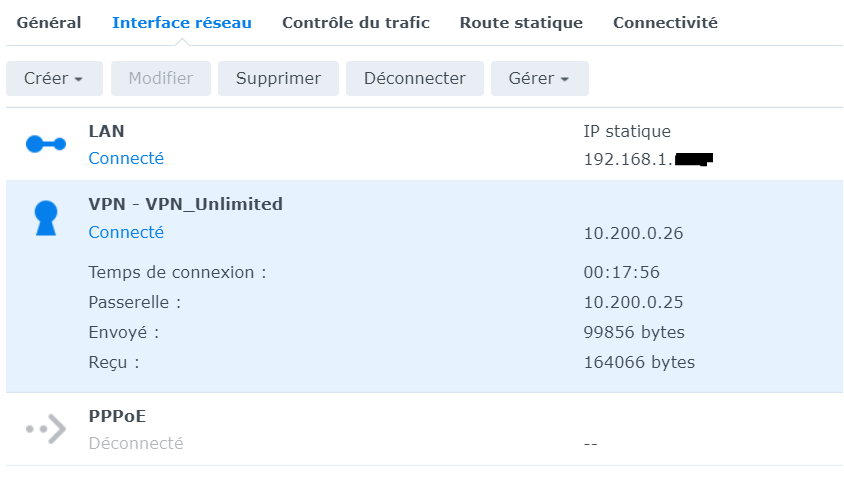This screenshot has width=844, height=478.
Task: Click the VPN Connecté status link
Action: pos(126,232)
